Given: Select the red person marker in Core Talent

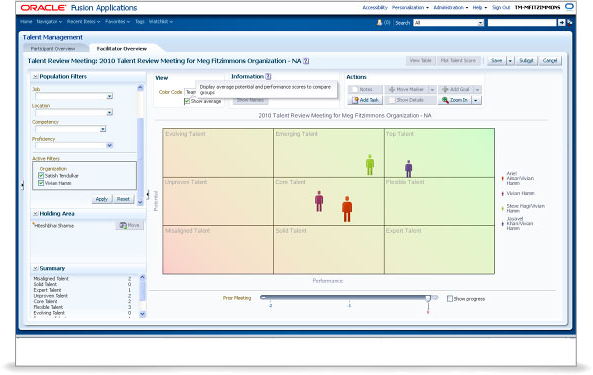Looking at the screenshot, I should (x=347, y=209).
